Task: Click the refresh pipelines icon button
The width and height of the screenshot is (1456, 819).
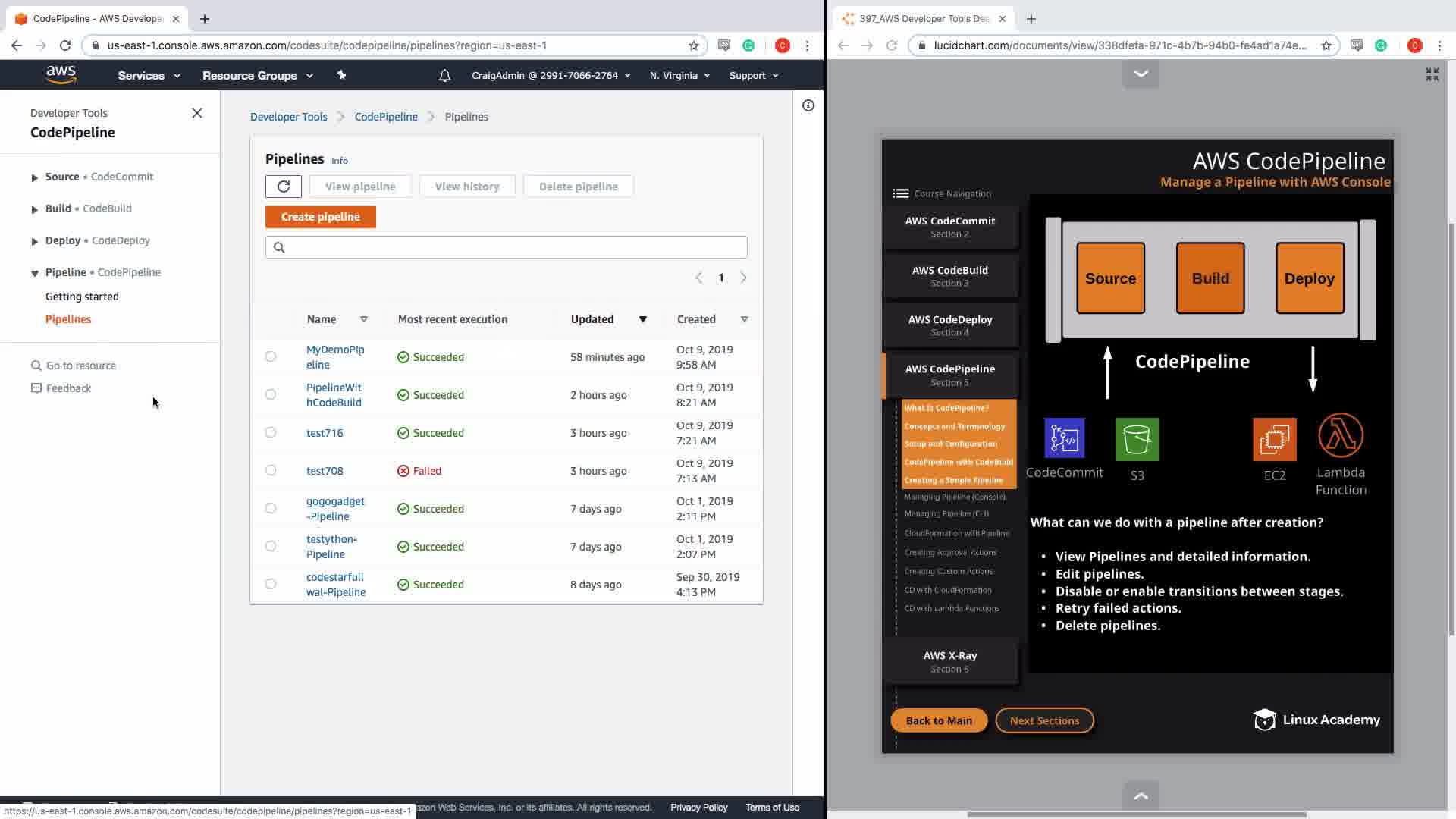Action: (x=284, y=187)
